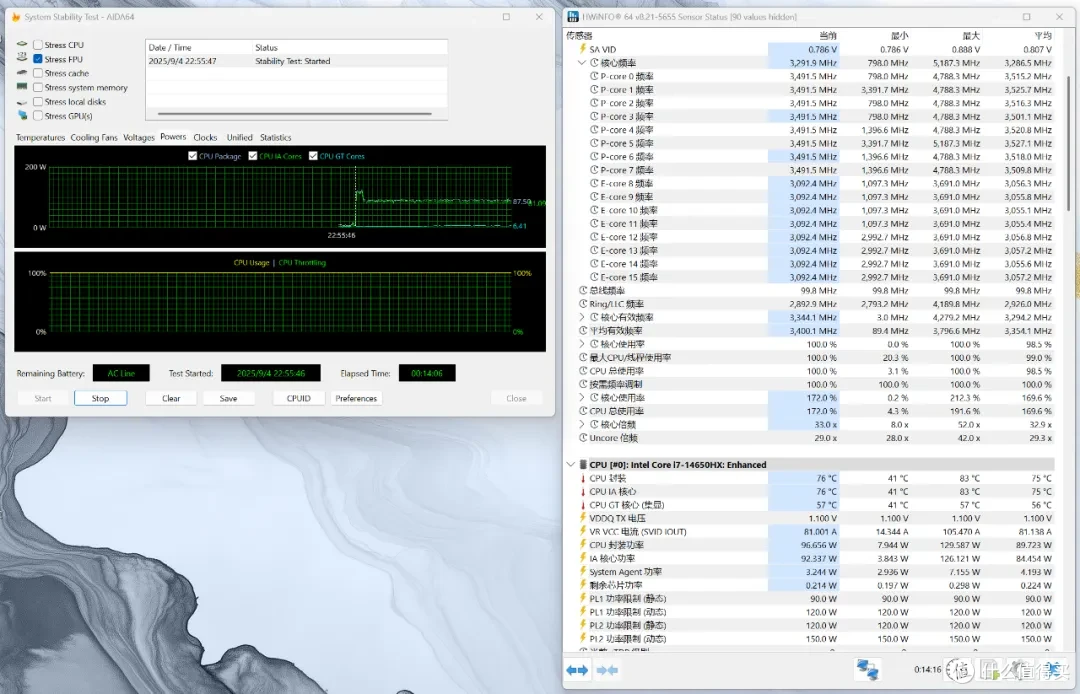Viewport: 1080px width, 694px height.
Task: Stop the stability test
Action: click(x=101, y=398)
